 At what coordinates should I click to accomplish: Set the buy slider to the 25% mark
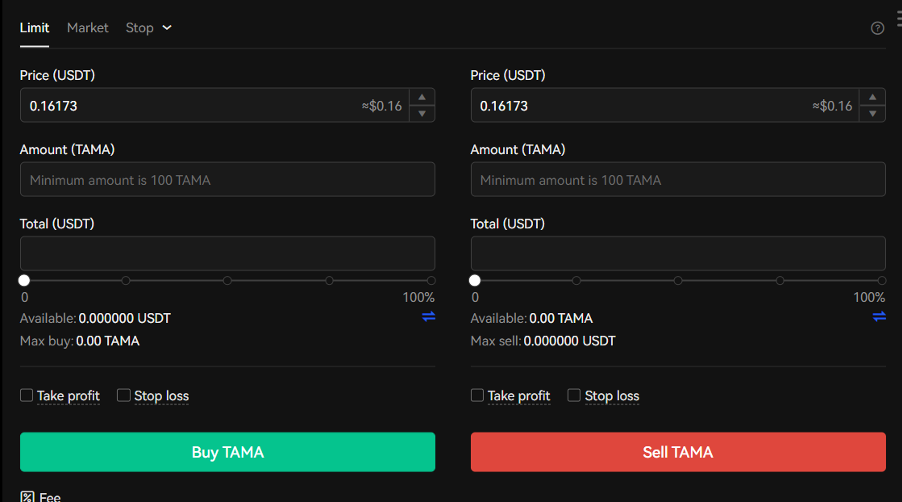(x=125, y=281)
